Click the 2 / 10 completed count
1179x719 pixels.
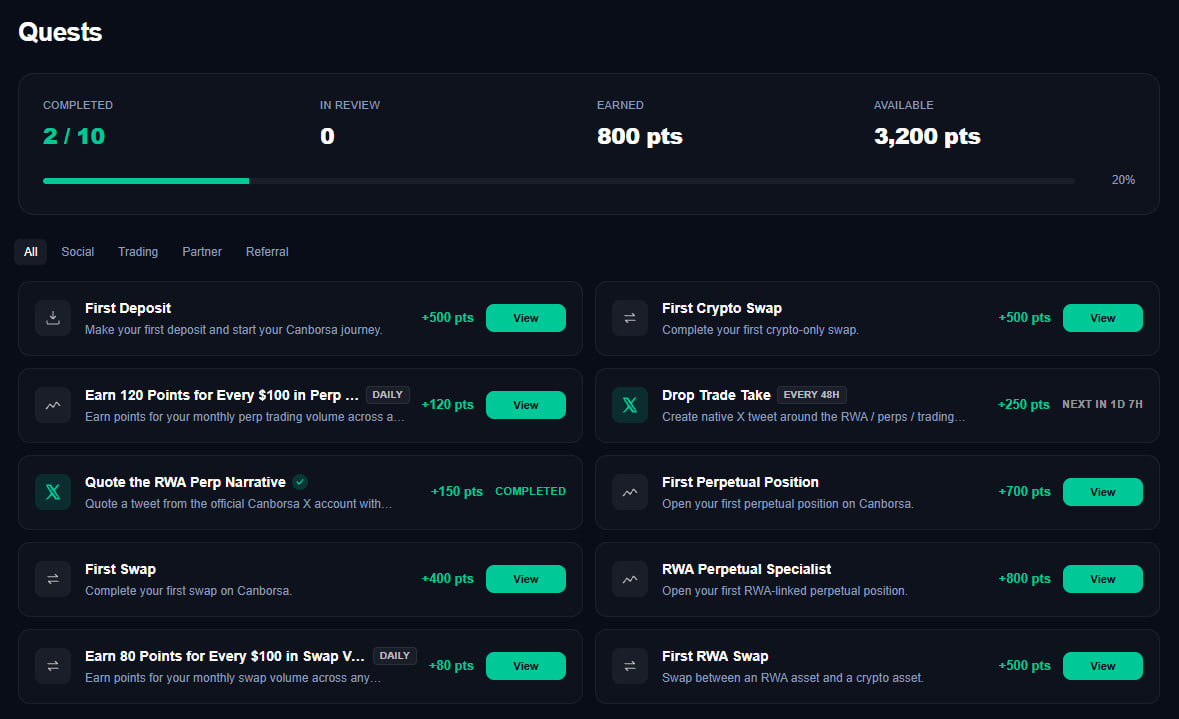[74, 136]
